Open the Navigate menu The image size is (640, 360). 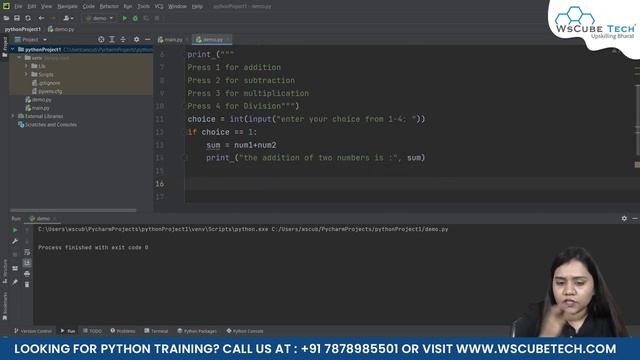[x=67, y=7]
